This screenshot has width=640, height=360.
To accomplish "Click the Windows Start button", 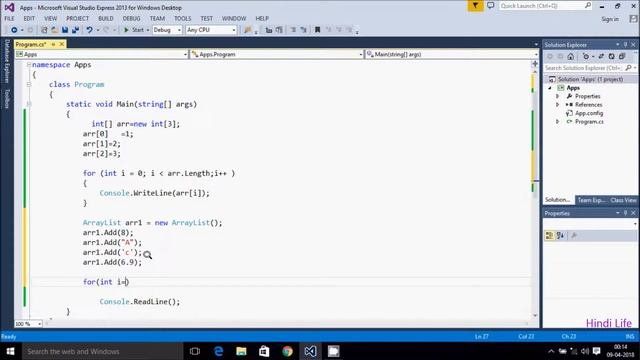I will point(11,351).
